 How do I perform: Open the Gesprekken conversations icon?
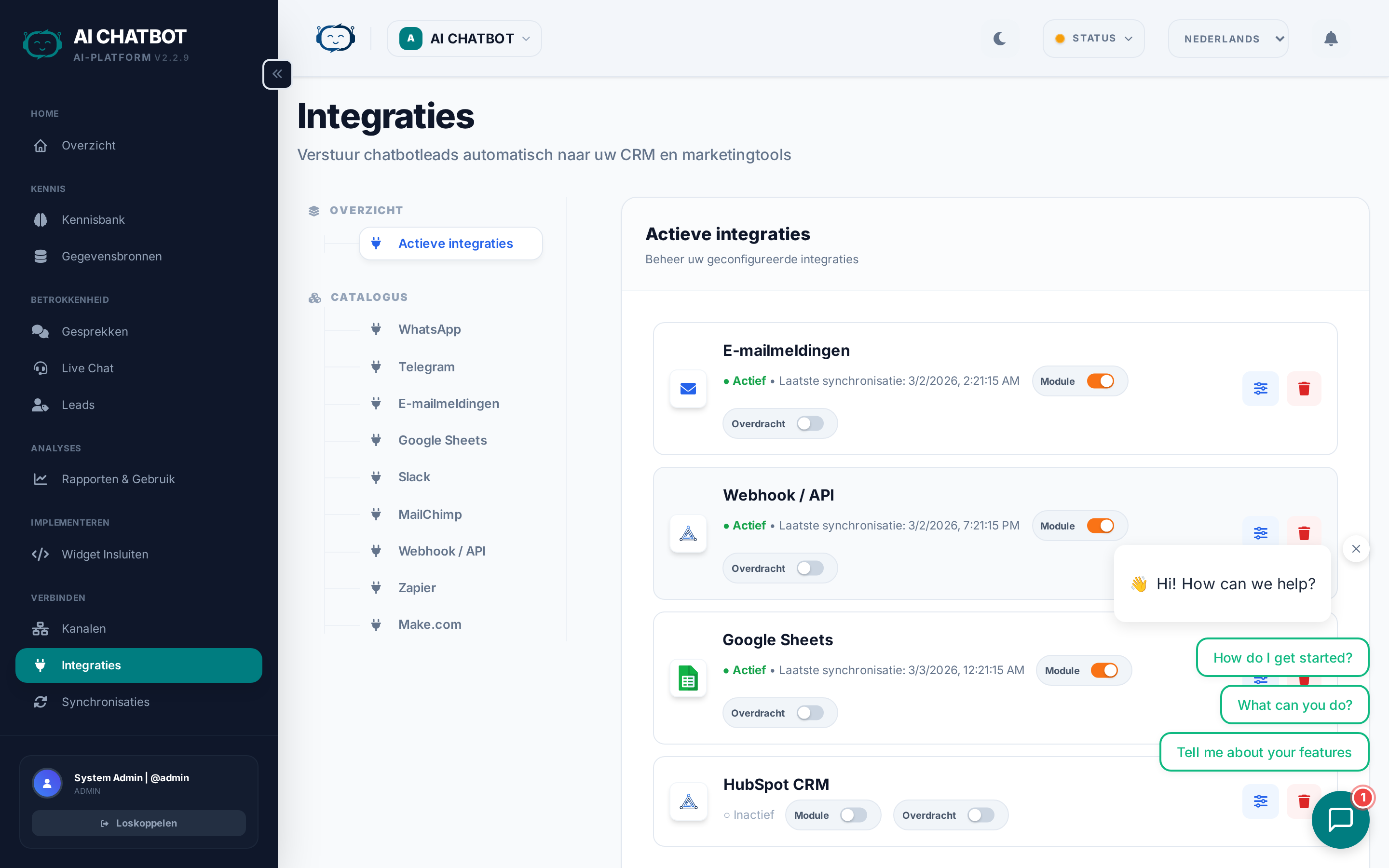tap(40, 331)
